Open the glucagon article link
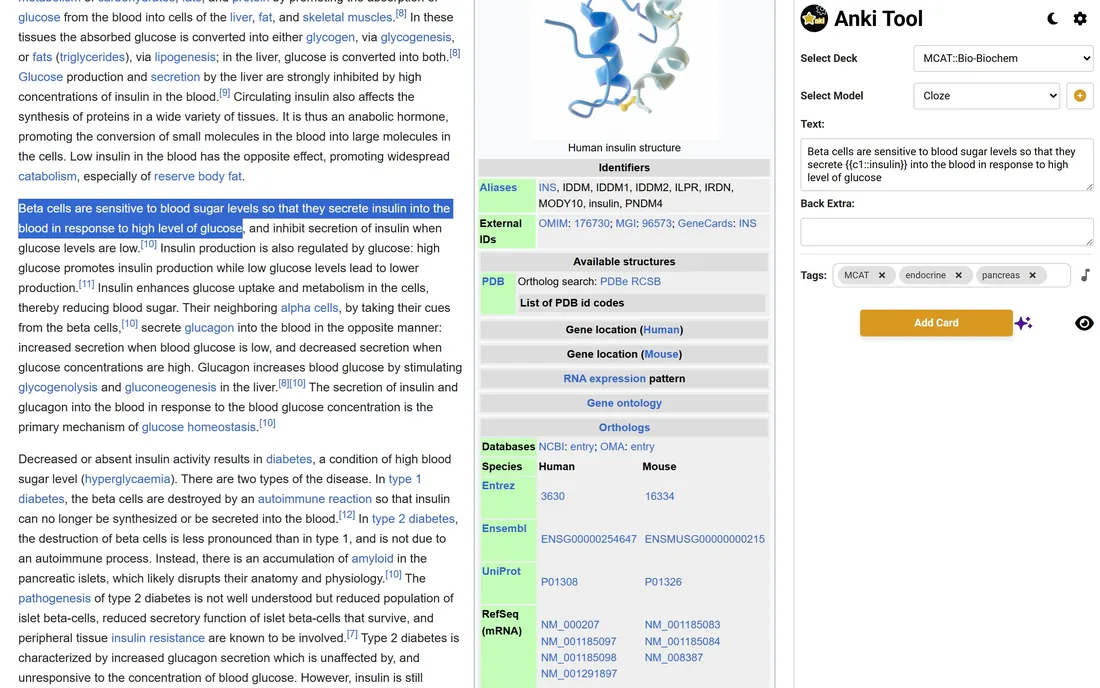The image size is (1100, 688). tap(209, 328)
